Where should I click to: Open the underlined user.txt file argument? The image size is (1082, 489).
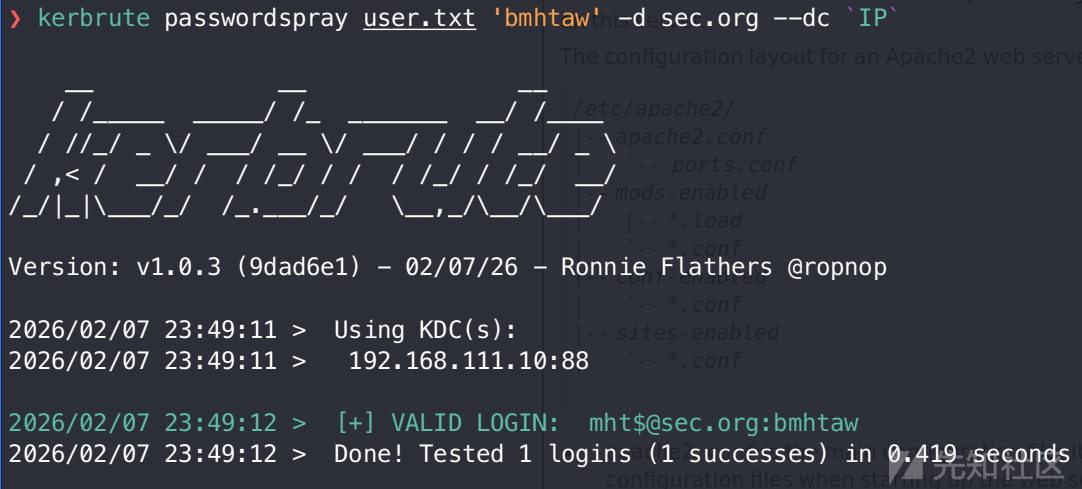(420, 19)
